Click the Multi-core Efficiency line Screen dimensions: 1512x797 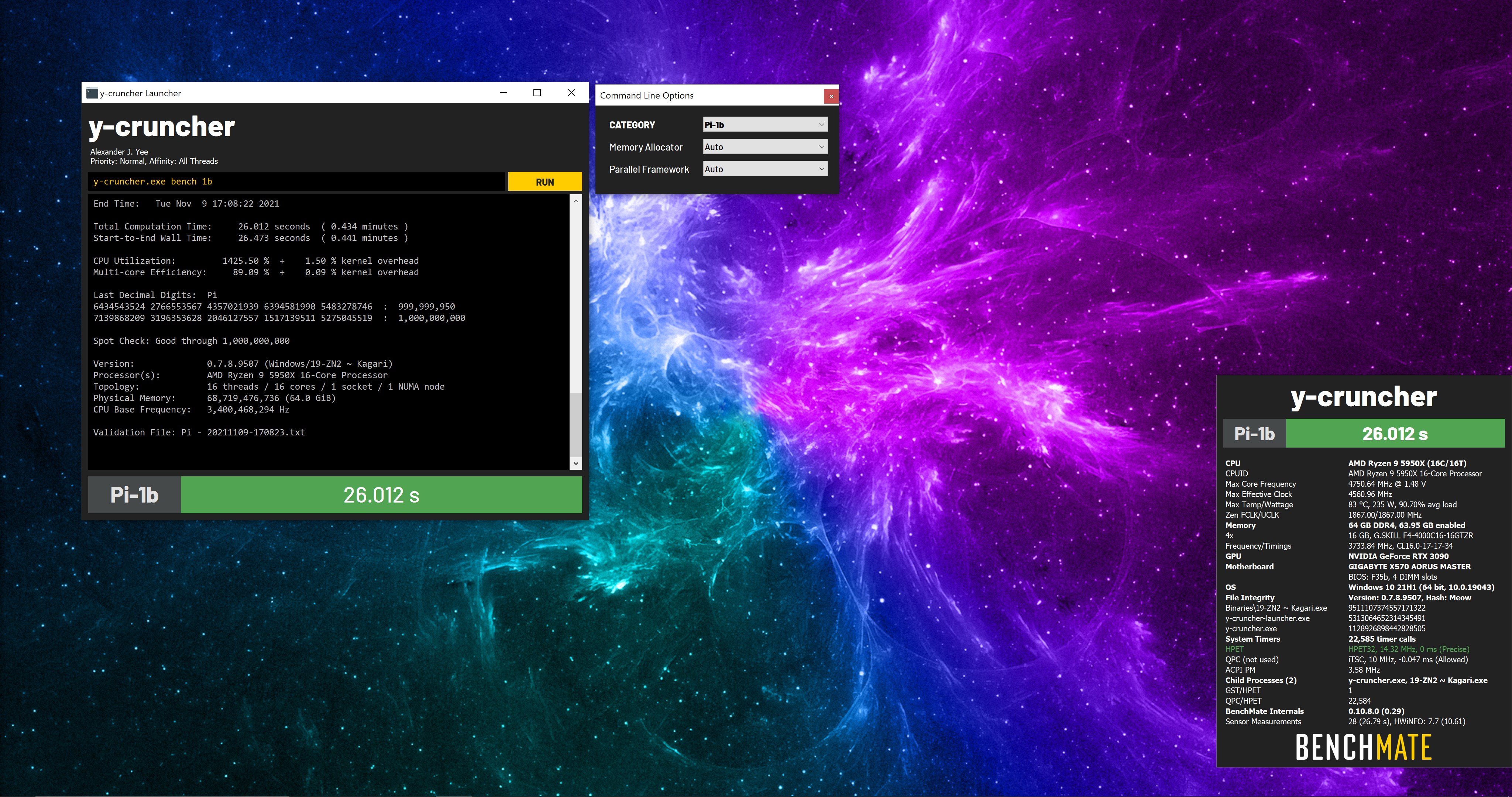pyautogui.click(x=256, y=272)
